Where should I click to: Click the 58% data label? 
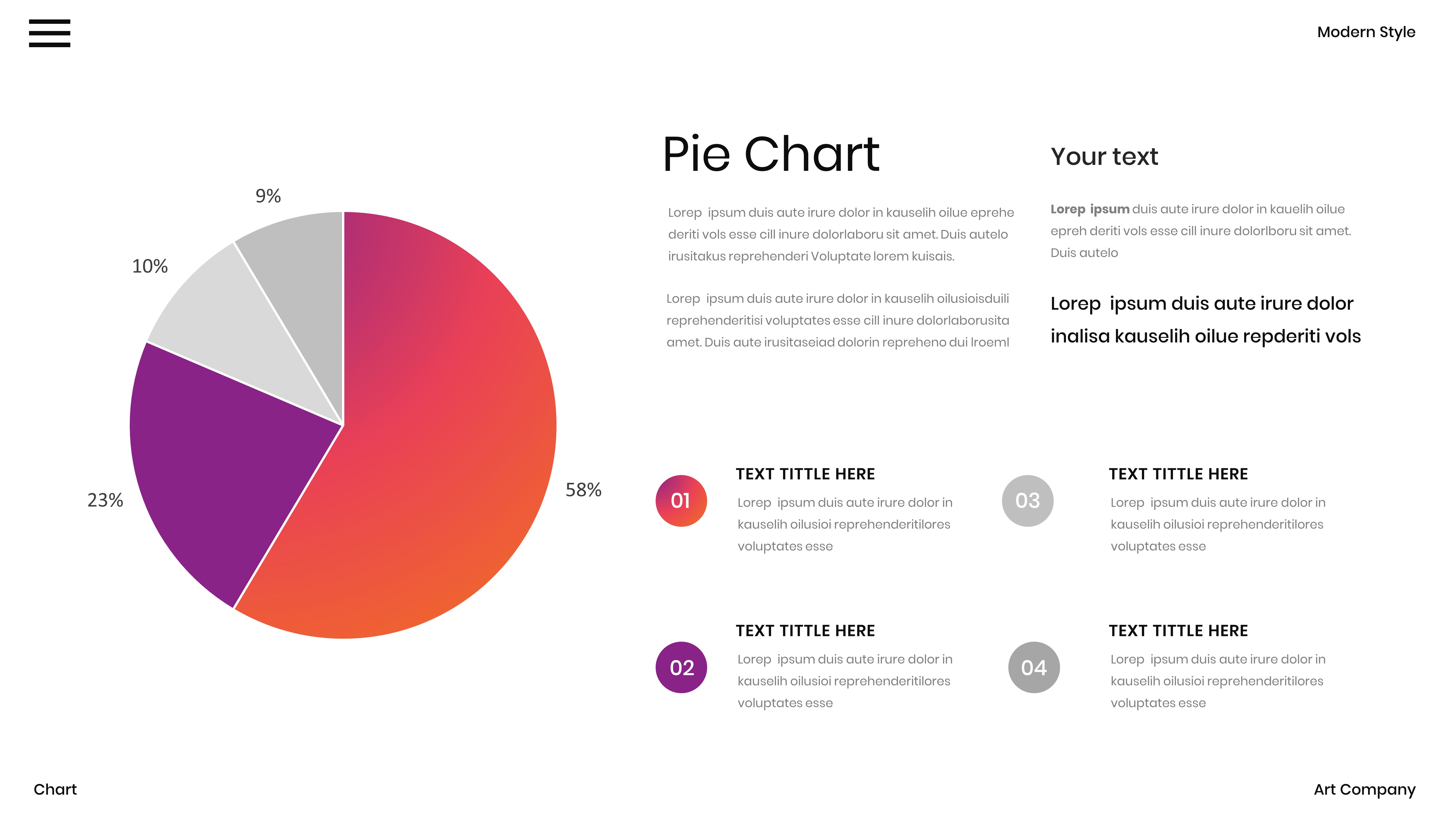click(583, 489)
